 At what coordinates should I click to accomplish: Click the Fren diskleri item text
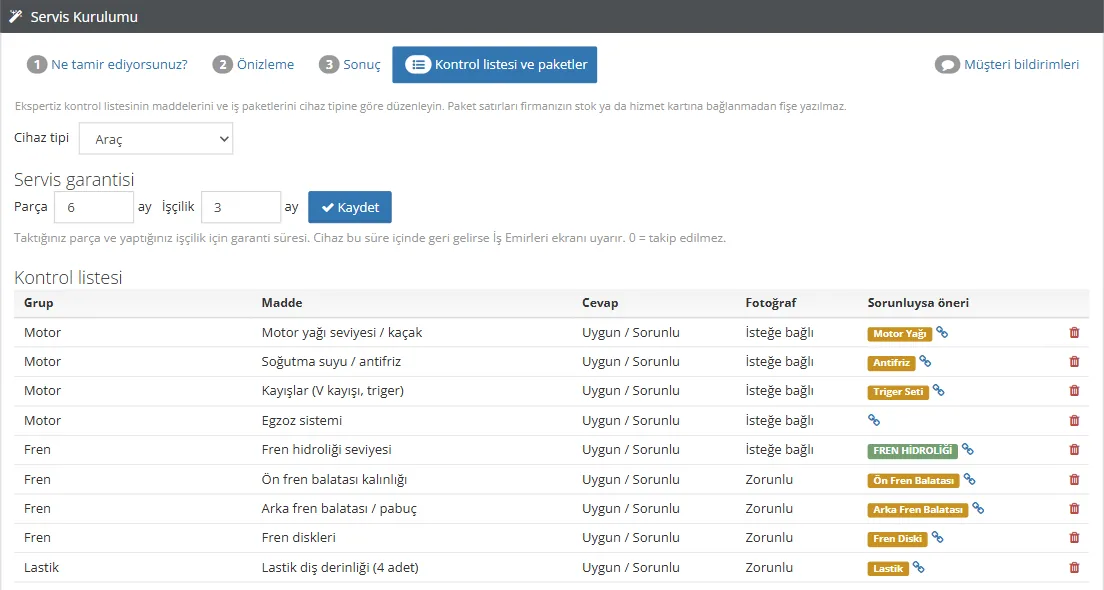coord(299,537)
